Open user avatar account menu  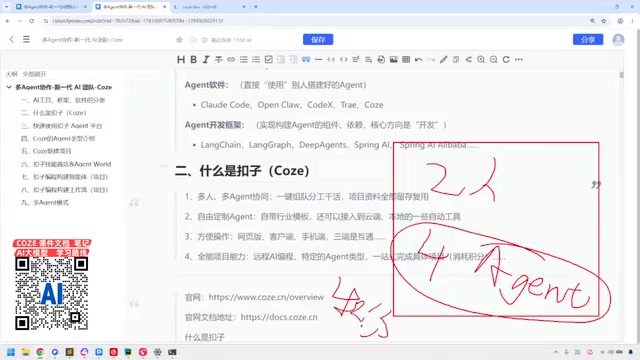tap(618, 40)
